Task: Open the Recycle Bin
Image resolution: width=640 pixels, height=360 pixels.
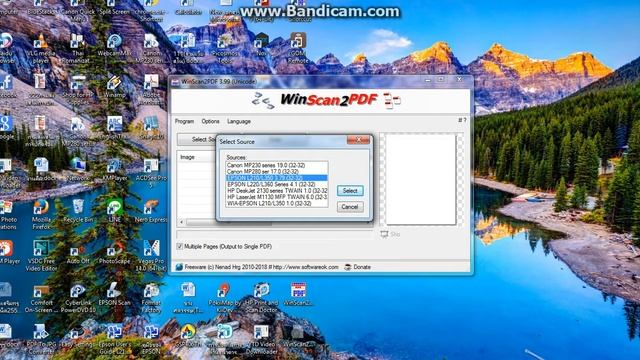Action: pos(78,211)
